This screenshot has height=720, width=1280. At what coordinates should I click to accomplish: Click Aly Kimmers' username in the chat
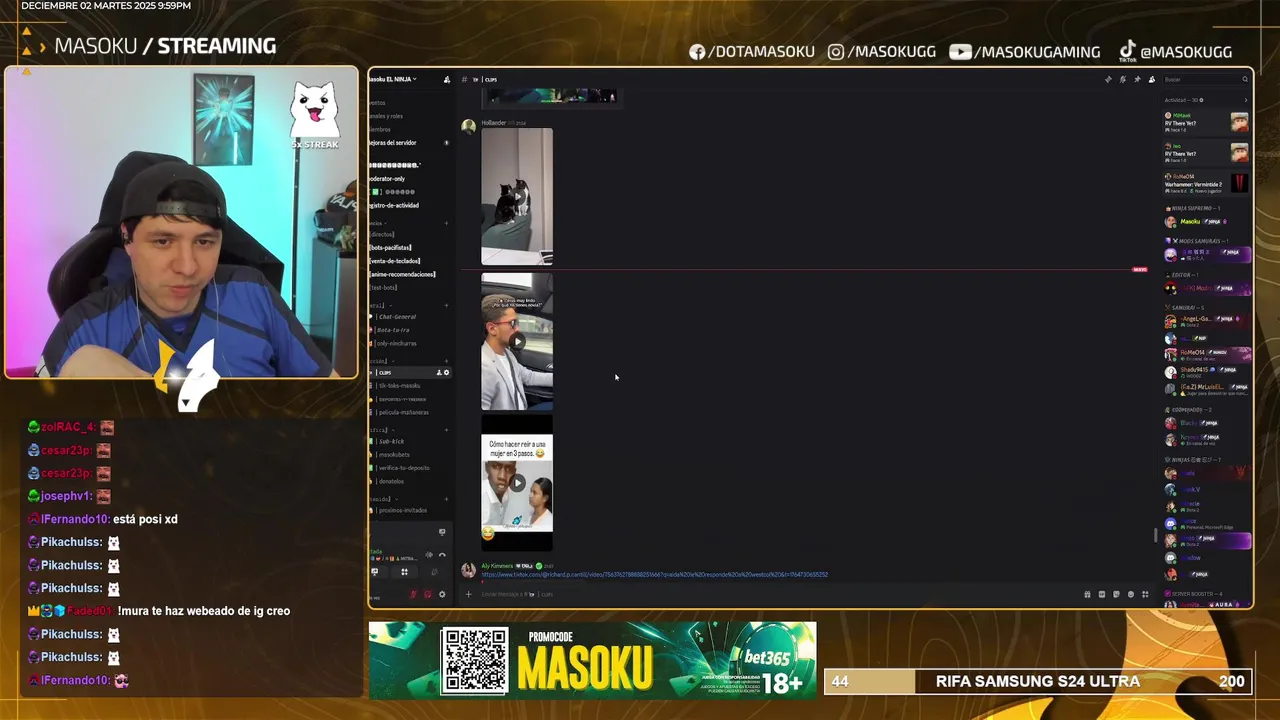coord(497,566)
